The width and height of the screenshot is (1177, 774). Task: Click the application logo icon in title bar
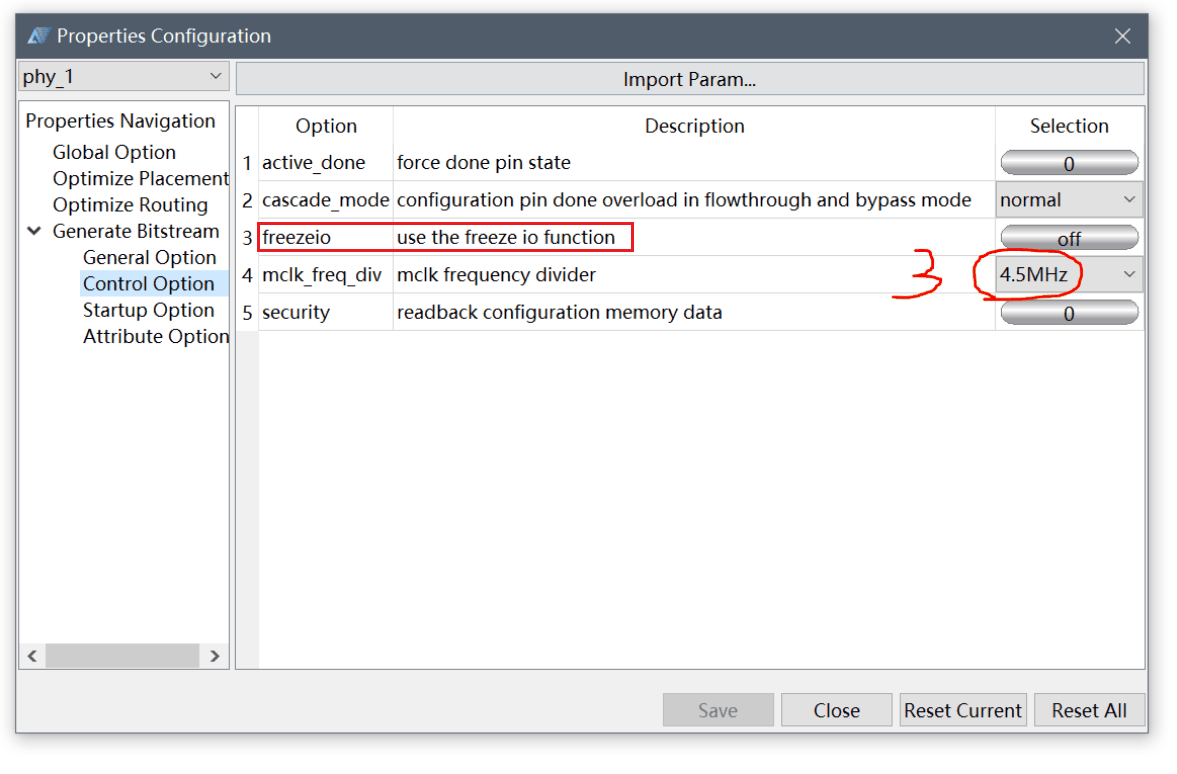38,35
